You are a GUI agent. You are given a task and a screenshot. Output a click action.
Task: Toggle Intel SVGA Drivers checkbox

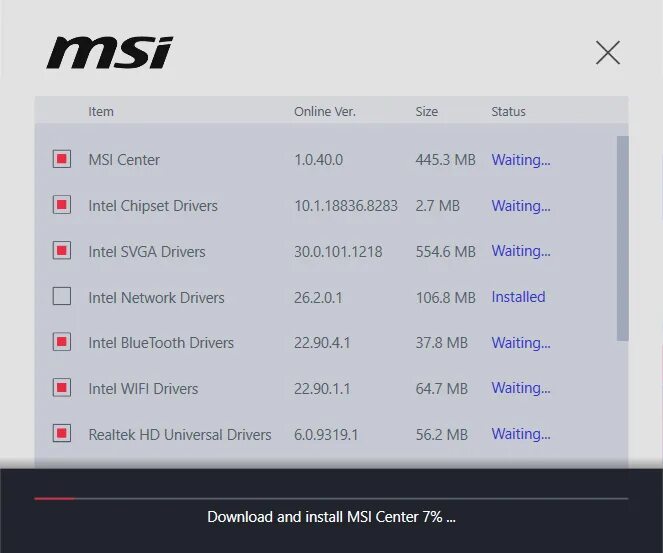62,251
